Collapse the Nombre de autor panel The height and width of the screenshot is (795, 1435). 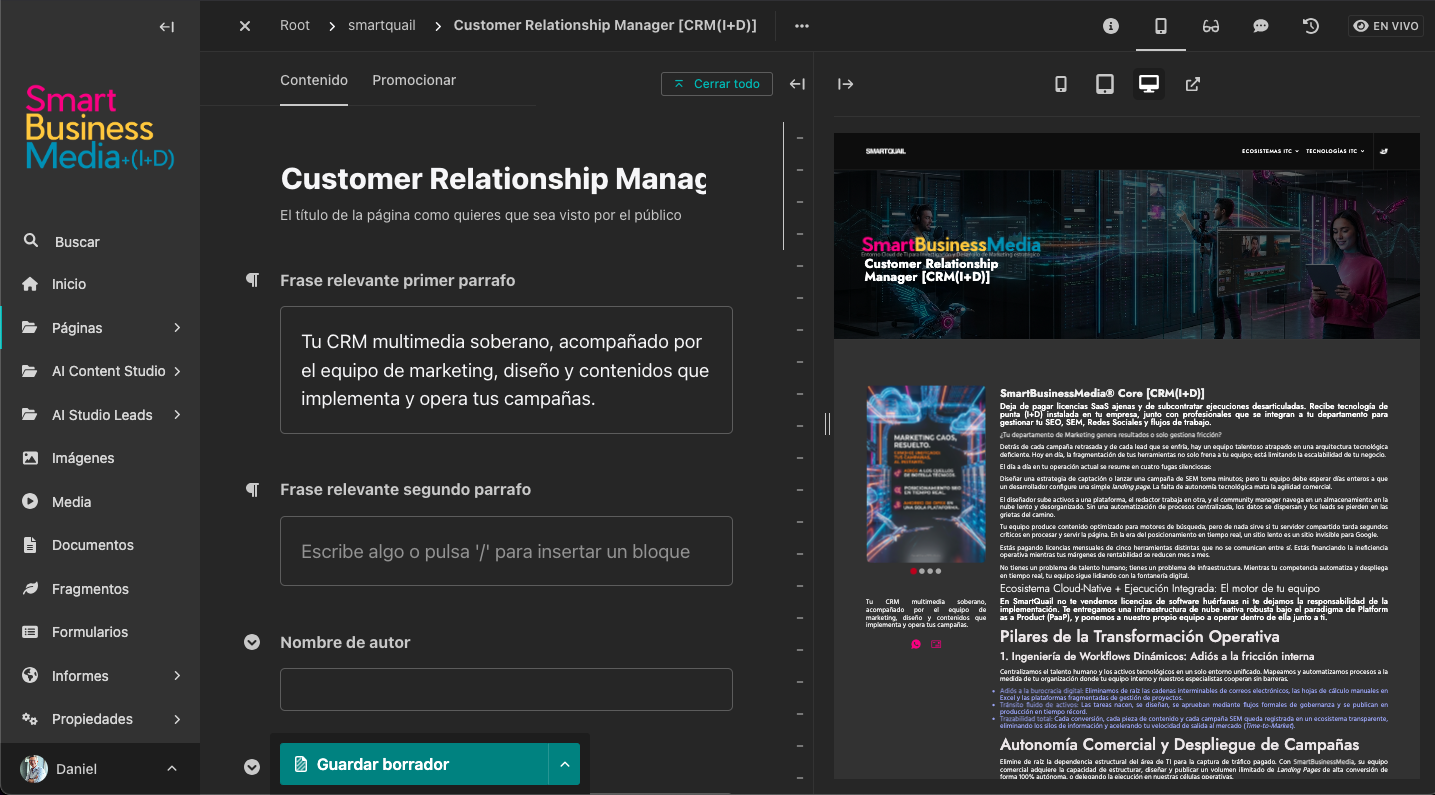click(x=252, y=642)
